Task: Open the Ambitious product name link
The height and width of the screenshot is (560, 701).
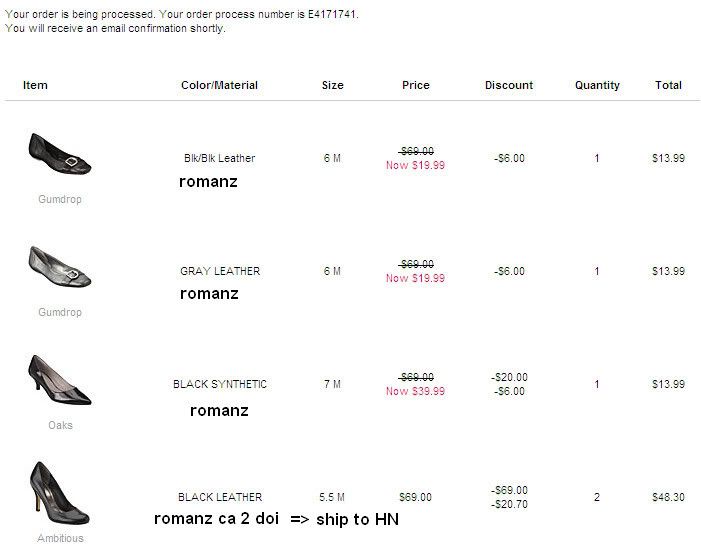Action: pos(60,538)
